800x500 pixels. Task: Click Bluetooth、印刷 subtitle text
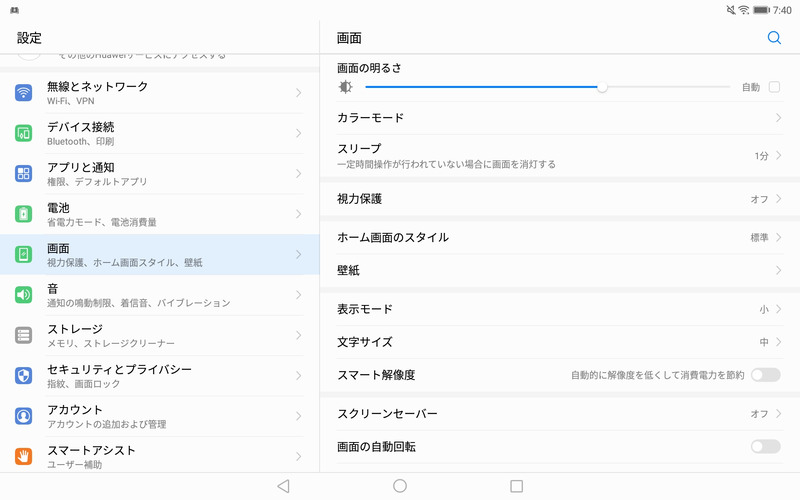click(81, 141)
